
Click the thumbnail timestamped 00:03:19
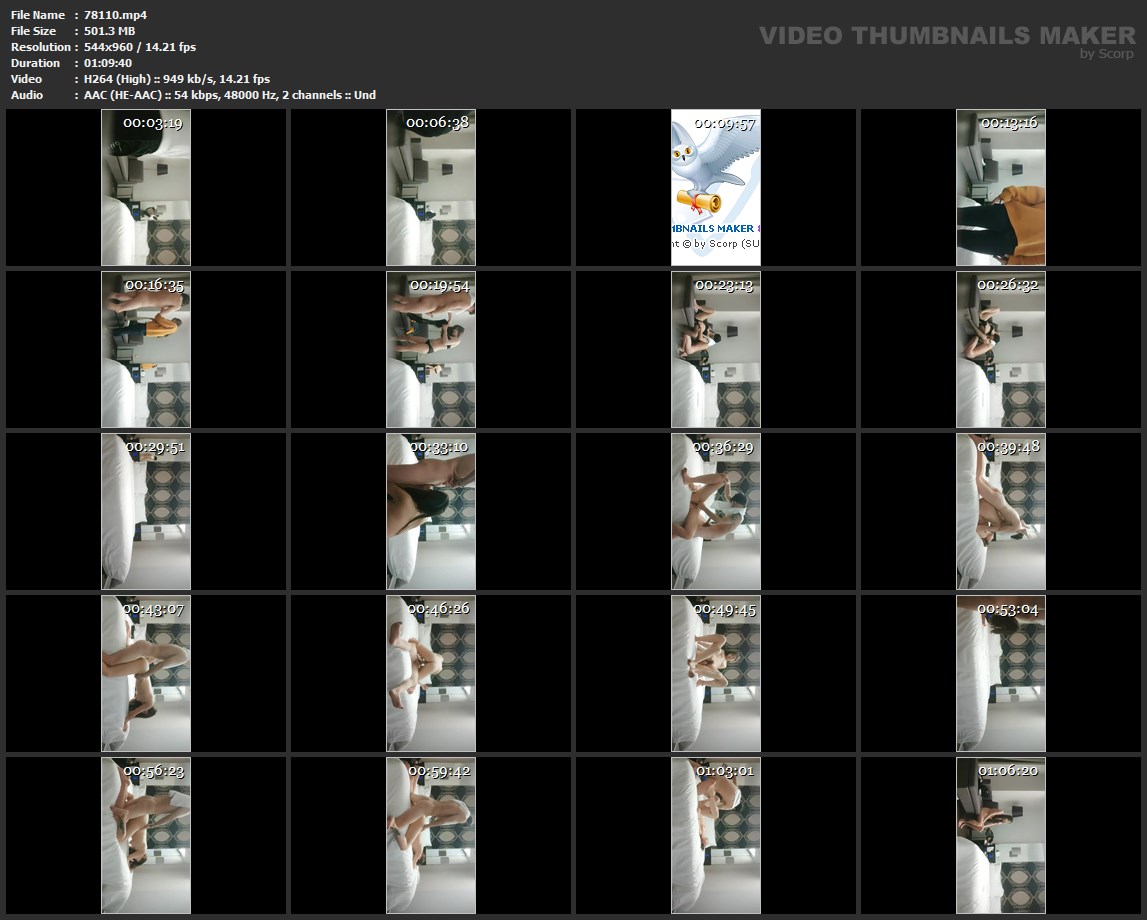[x=146, y=190]
